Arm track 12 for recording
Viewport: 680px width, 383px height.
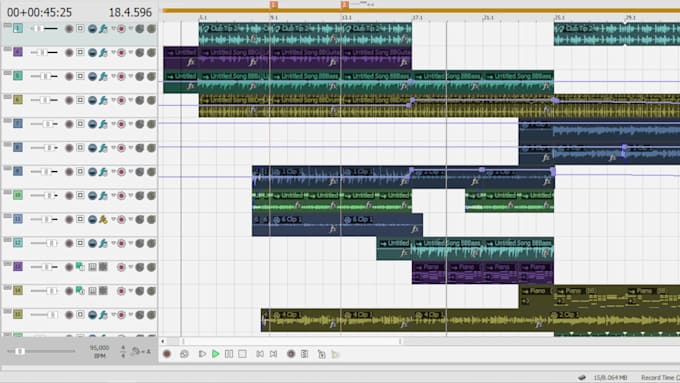tap(121, 243)
